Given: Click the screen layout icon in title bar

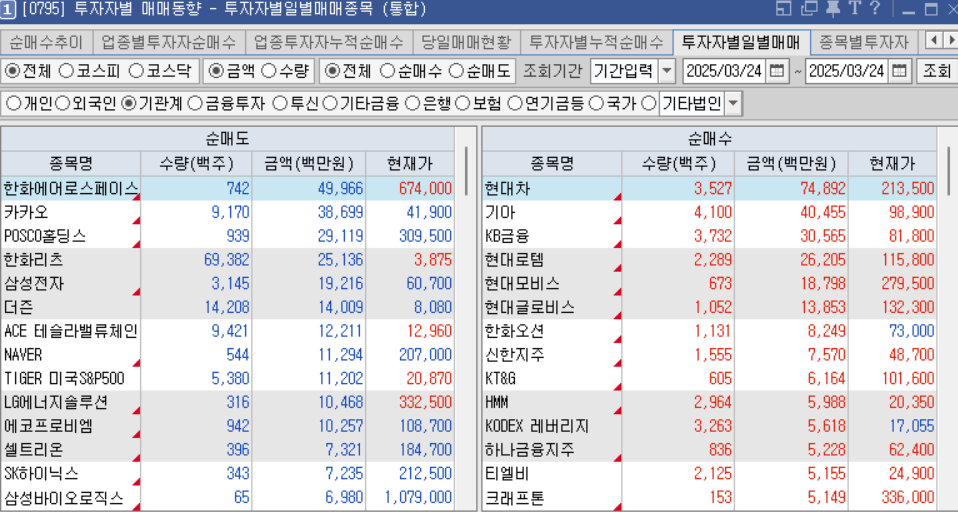Looking at the screenshot, I should 784,9.
